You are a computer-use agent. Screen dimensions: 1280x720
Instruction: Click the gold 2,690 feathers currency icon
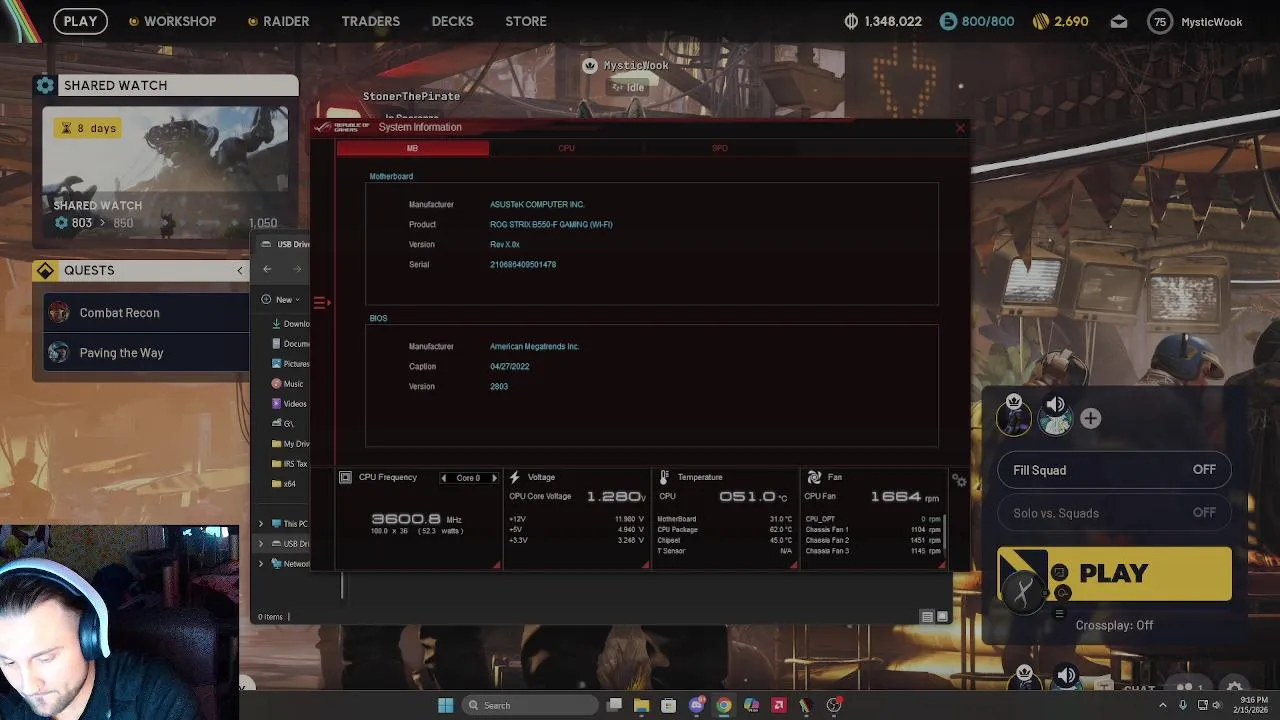(1041, 21)
